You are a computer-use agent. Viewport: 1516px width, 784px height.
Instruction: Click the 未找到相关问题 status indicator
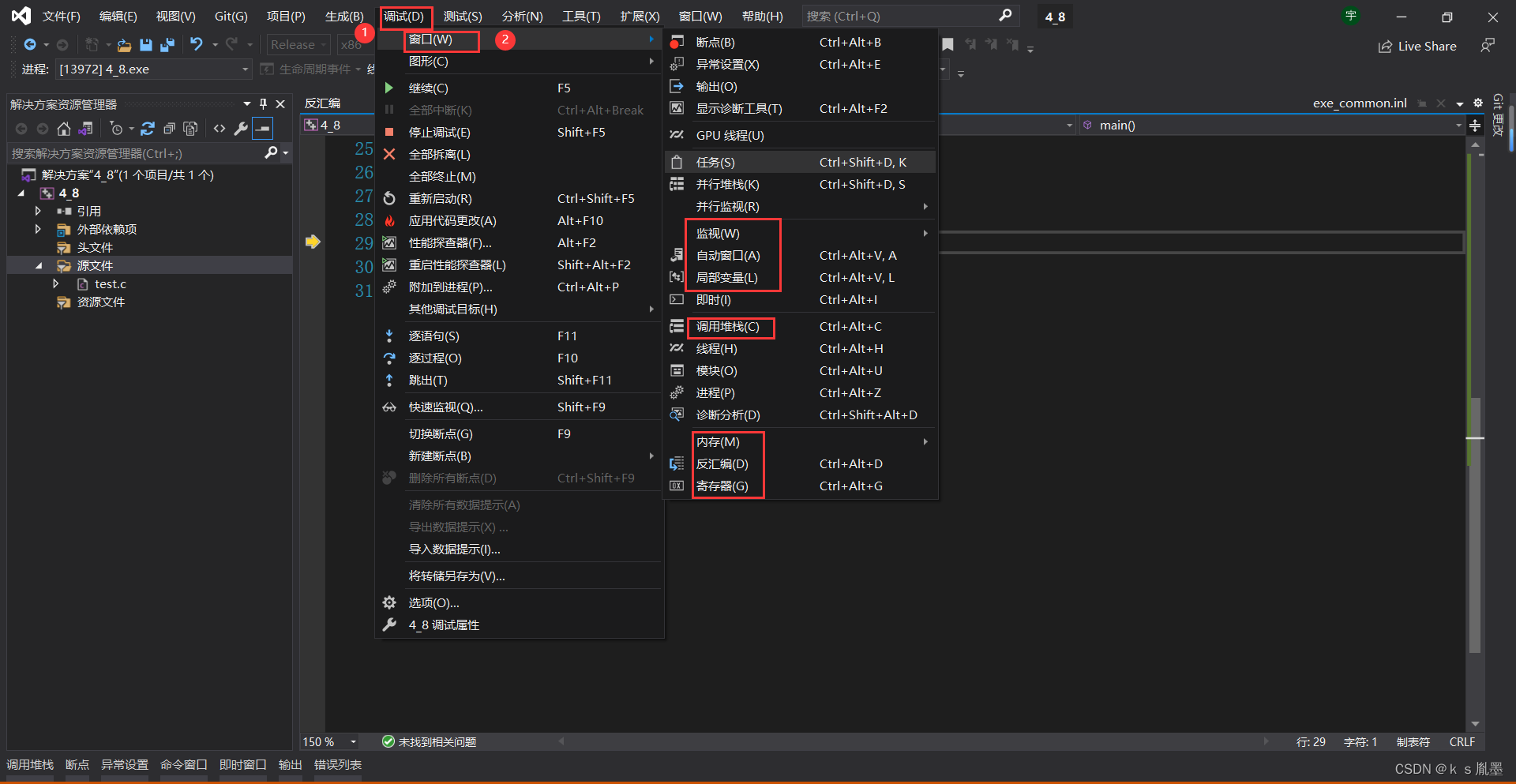click(x=429, y=742)
